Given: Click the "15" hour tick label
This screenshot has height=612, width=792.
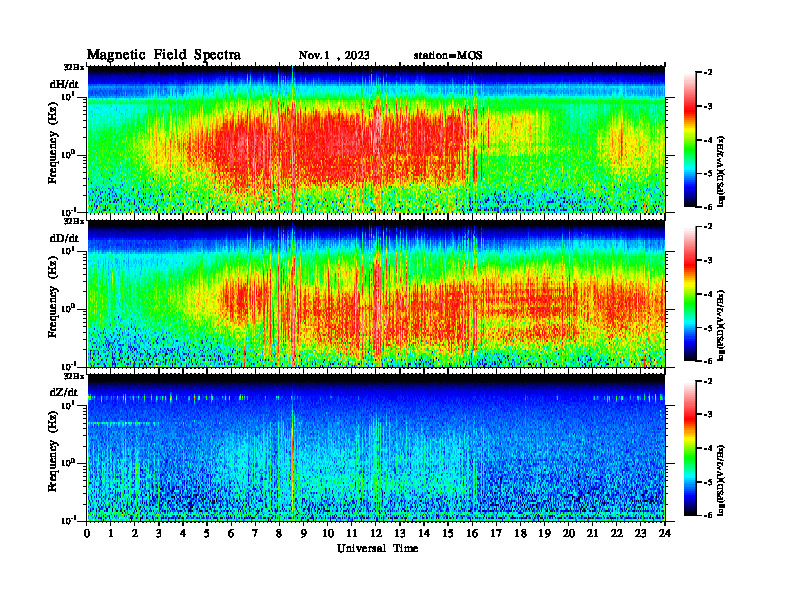Looking at the screenshot, I should tap(448, 533).
